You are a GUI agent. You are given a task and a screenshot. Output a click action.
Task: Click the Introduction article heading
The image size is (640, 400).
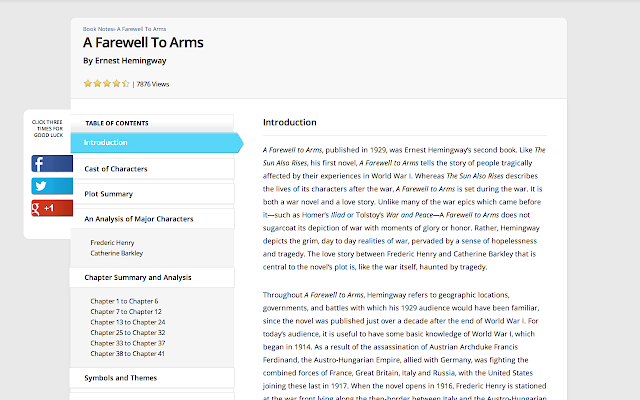289,122
